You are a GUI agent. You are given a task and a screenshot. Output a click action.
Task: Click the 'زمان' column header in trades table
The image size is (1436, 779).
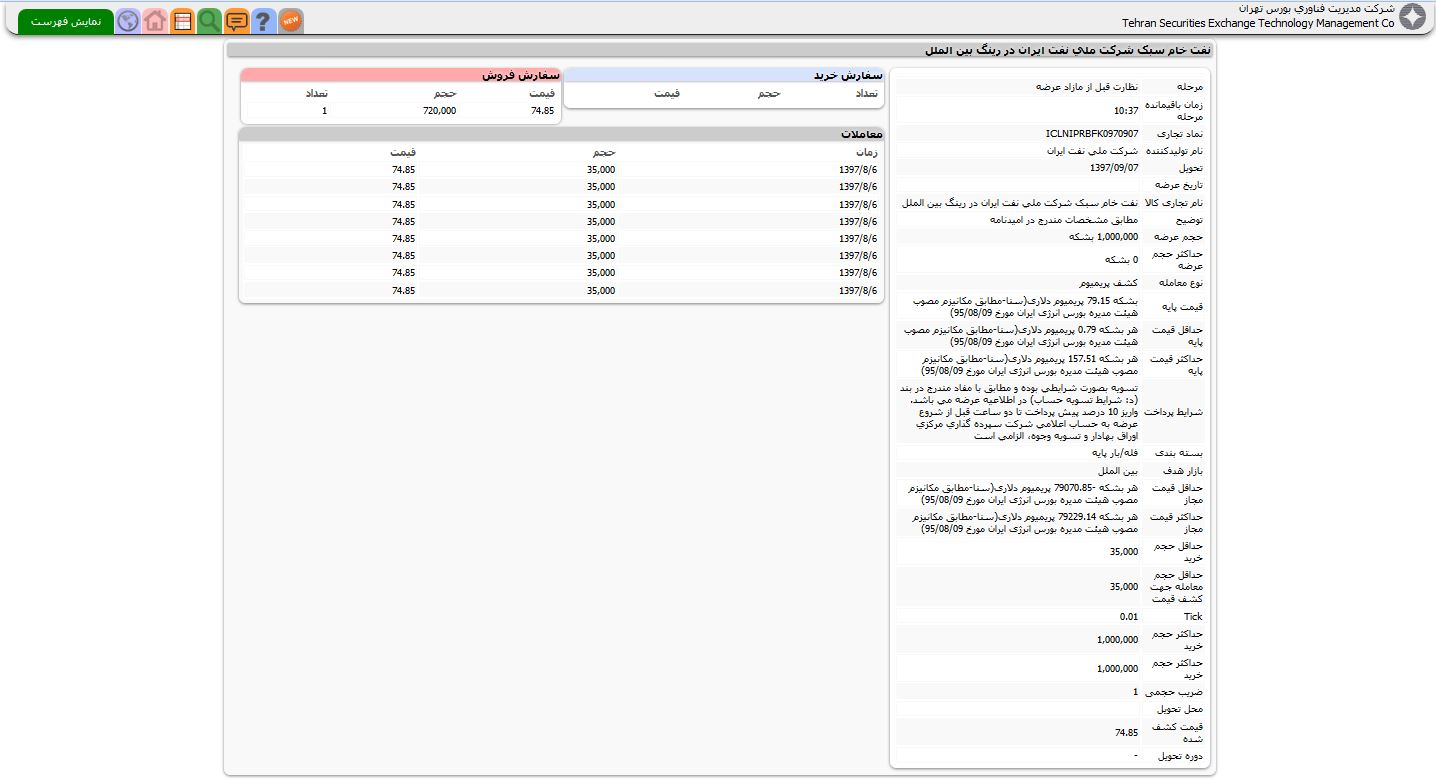867,152
